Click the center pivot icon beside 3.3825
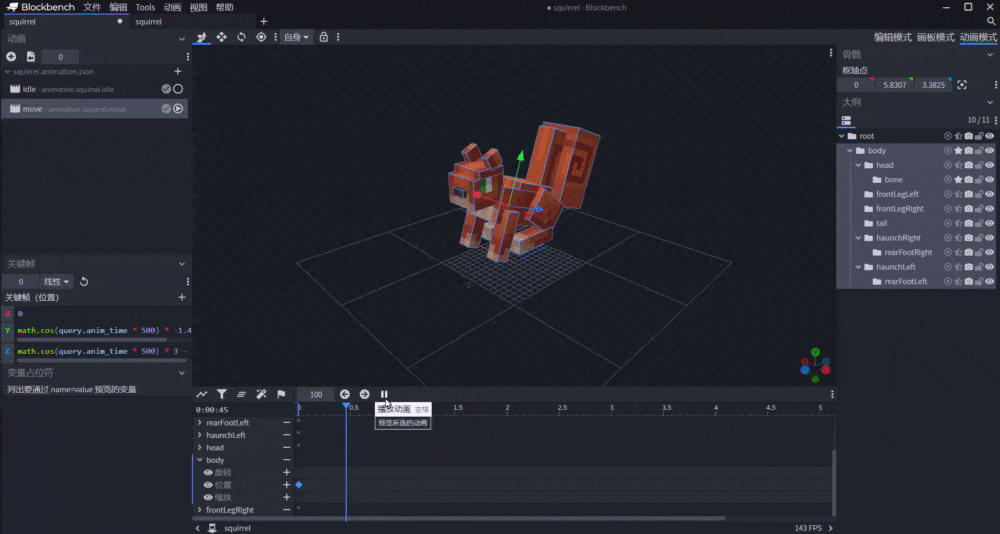 tap(962, 85)
